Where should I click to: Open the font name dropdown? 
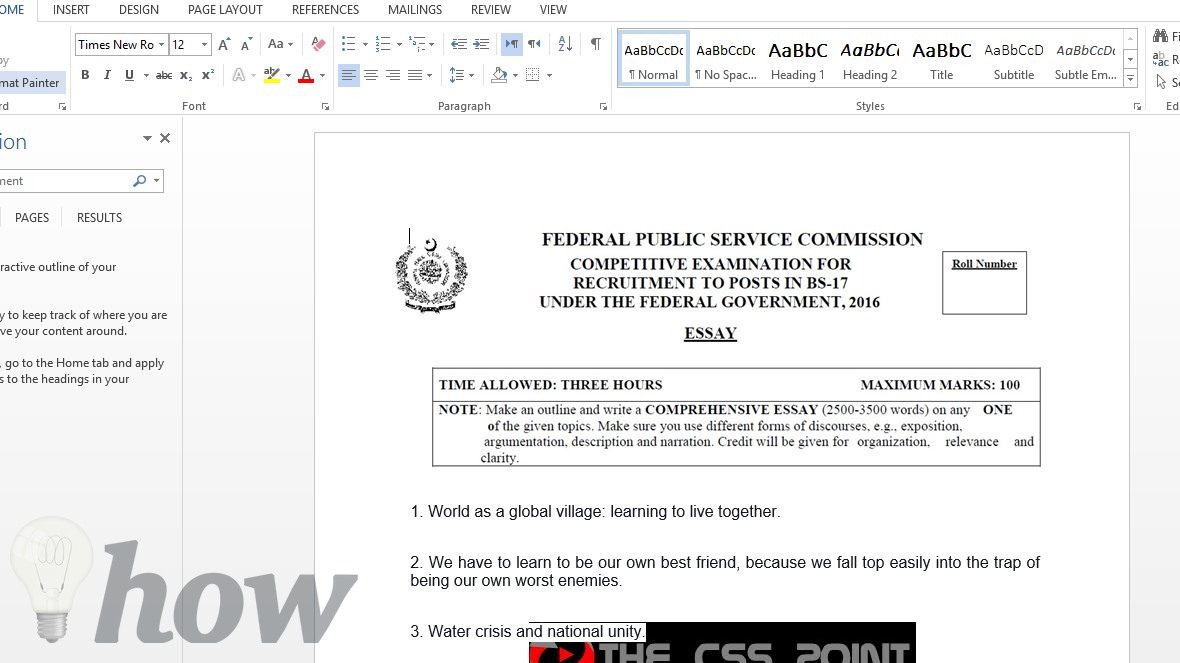point(161,45)
